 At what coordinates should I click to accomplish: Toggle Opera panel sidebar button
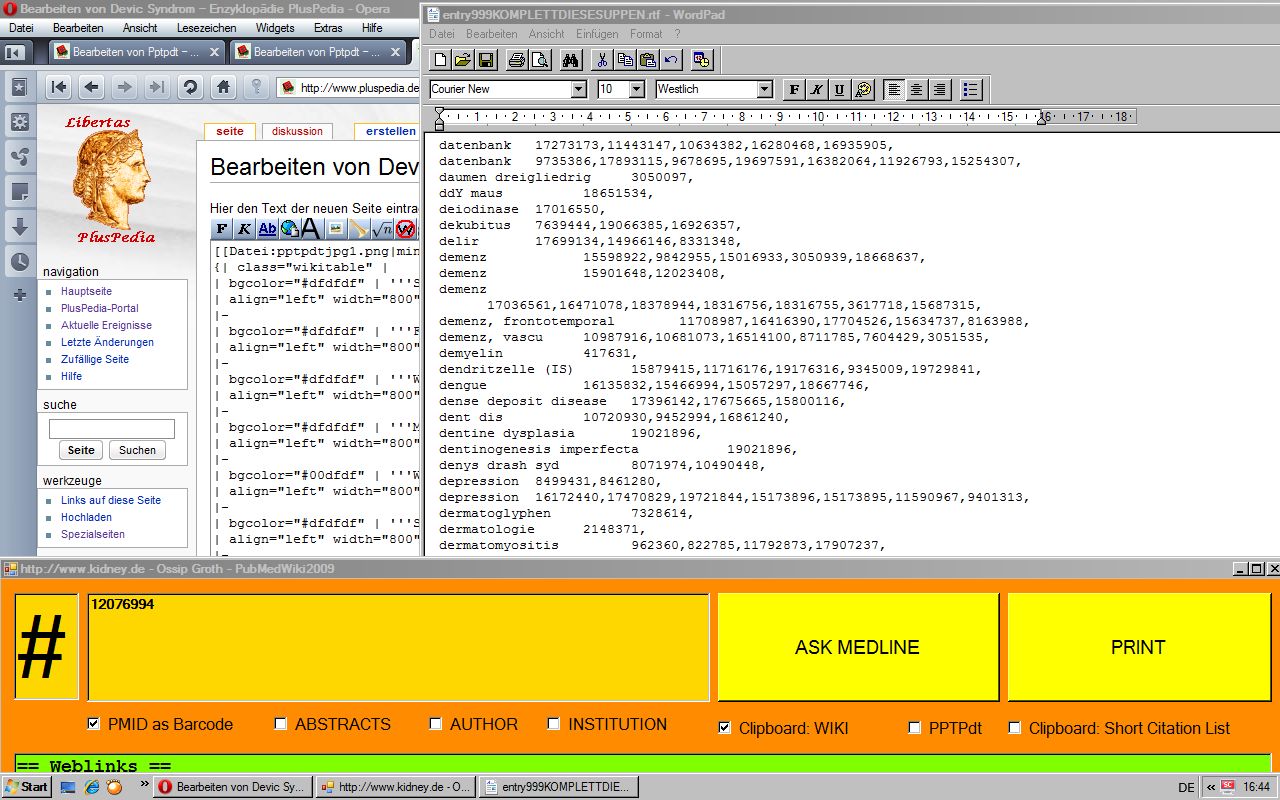16,52
